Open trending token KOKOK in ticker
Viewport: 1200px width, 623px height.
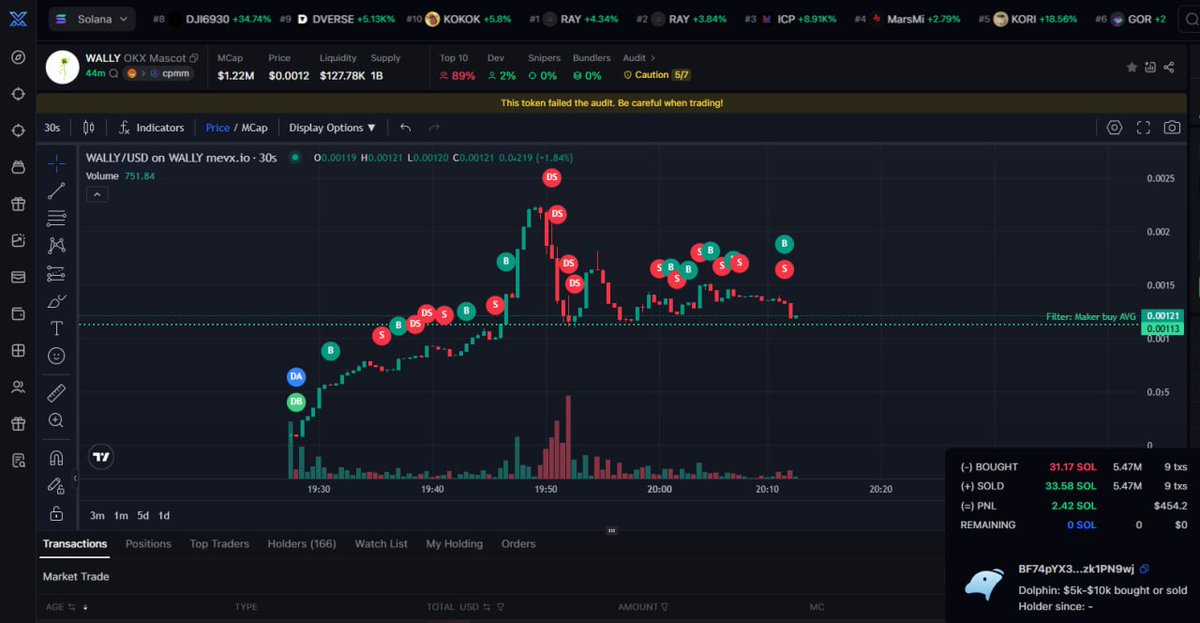(x=458, y=19)
